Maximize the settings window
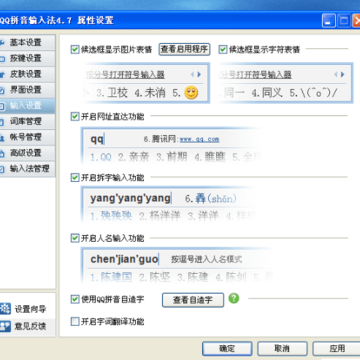 (343, 21)
